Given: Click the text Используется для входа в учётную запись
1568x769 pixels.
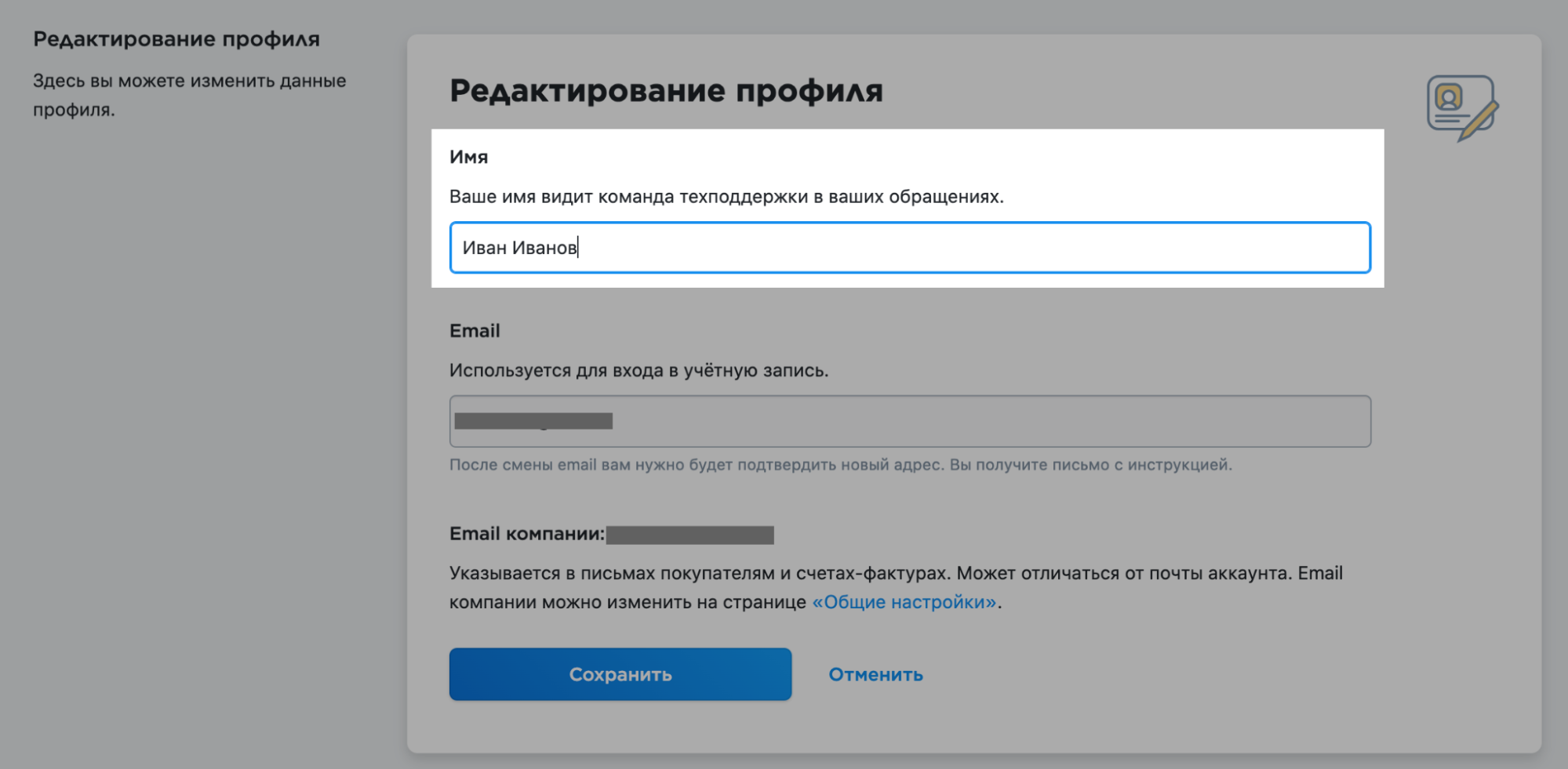Looking at the screenshot, I should pyautogui.click(x=638, y=371).
